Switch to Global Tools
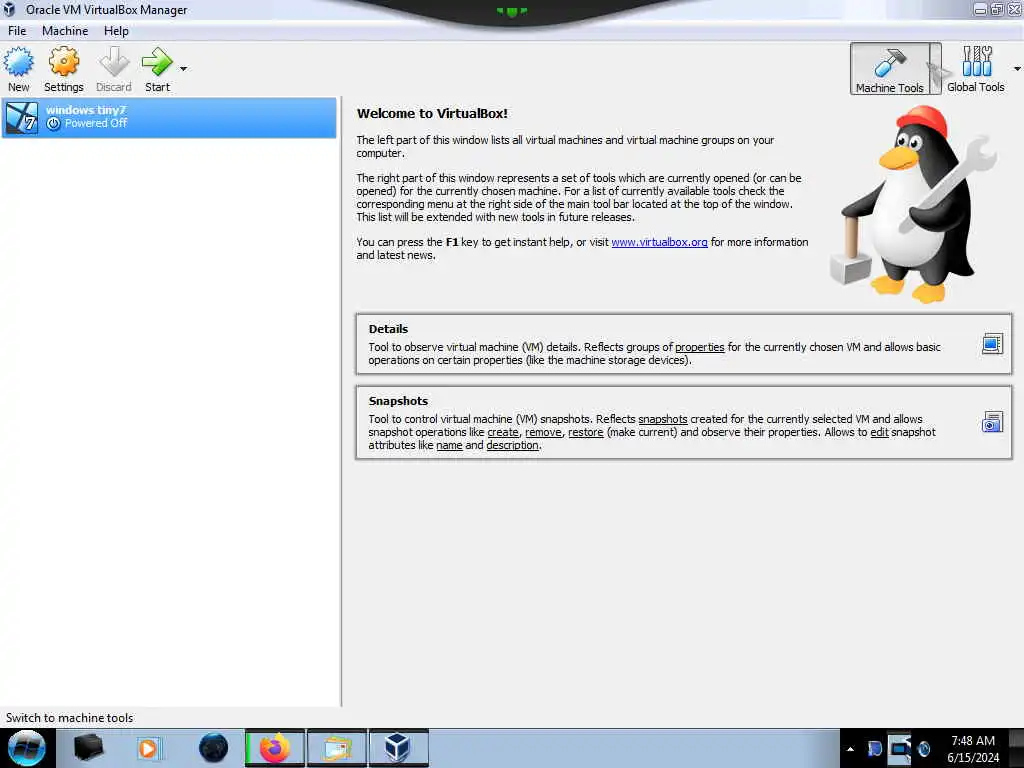This screenshot has height=768, width=1024. (976, 69)
